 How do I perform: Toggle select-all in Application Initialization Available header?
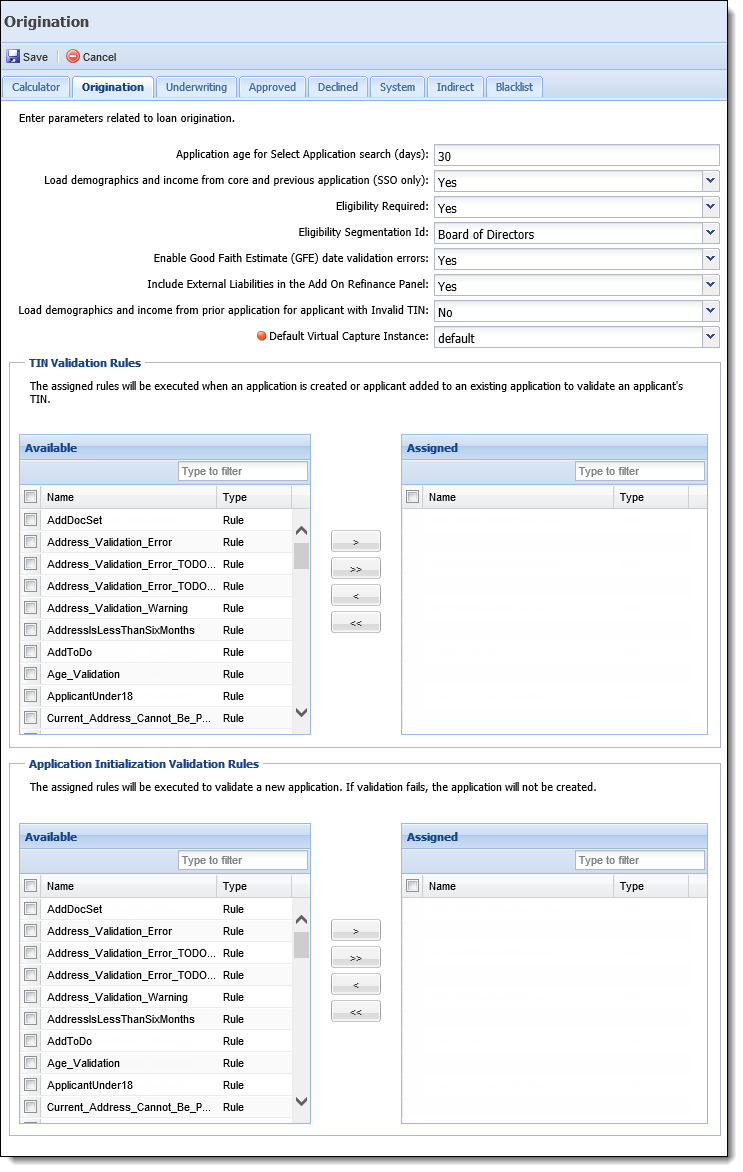tap(31, 886)
